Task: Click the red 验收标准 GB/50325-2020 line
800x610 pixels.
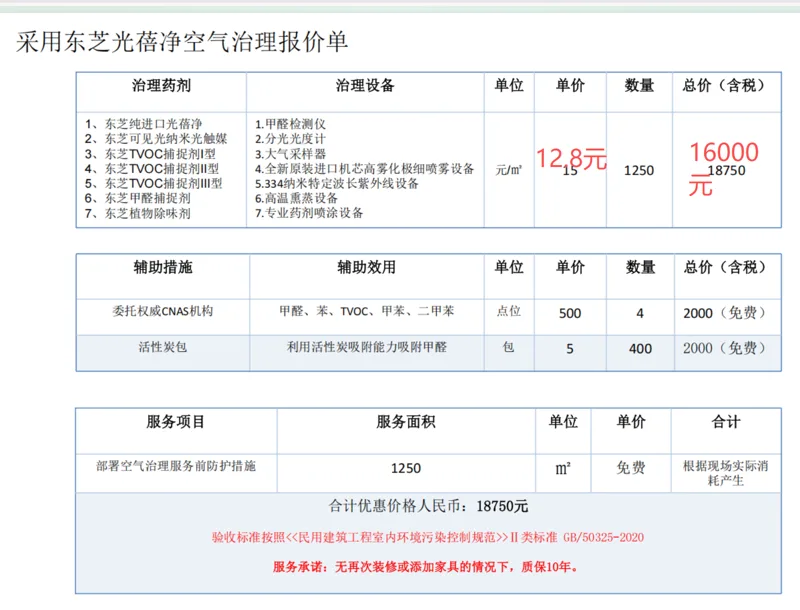Action: (x=428, y=537)
